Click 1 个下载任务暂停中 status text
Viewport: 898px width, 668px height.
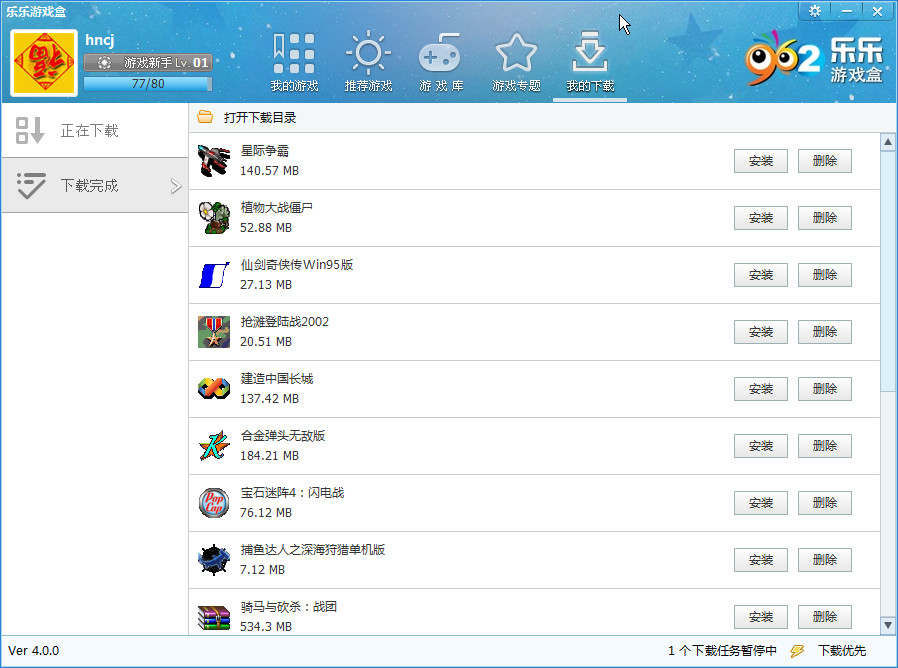[x=722, y=651]
